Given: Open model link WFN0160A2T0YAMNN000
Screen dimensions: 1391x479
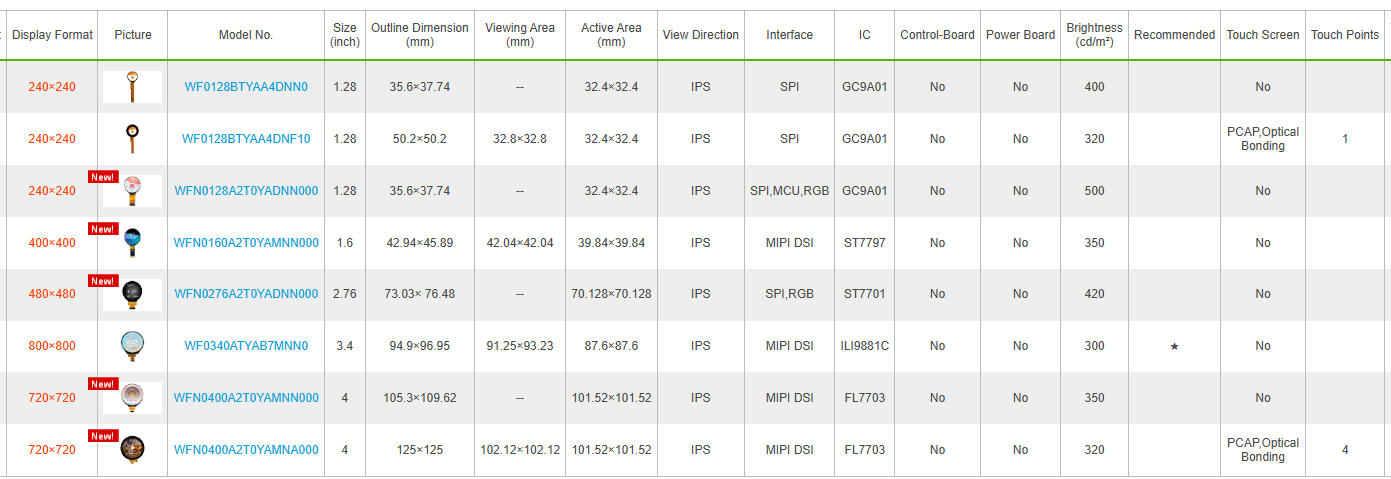Looking at the screenshot, I should click(246, 243).
